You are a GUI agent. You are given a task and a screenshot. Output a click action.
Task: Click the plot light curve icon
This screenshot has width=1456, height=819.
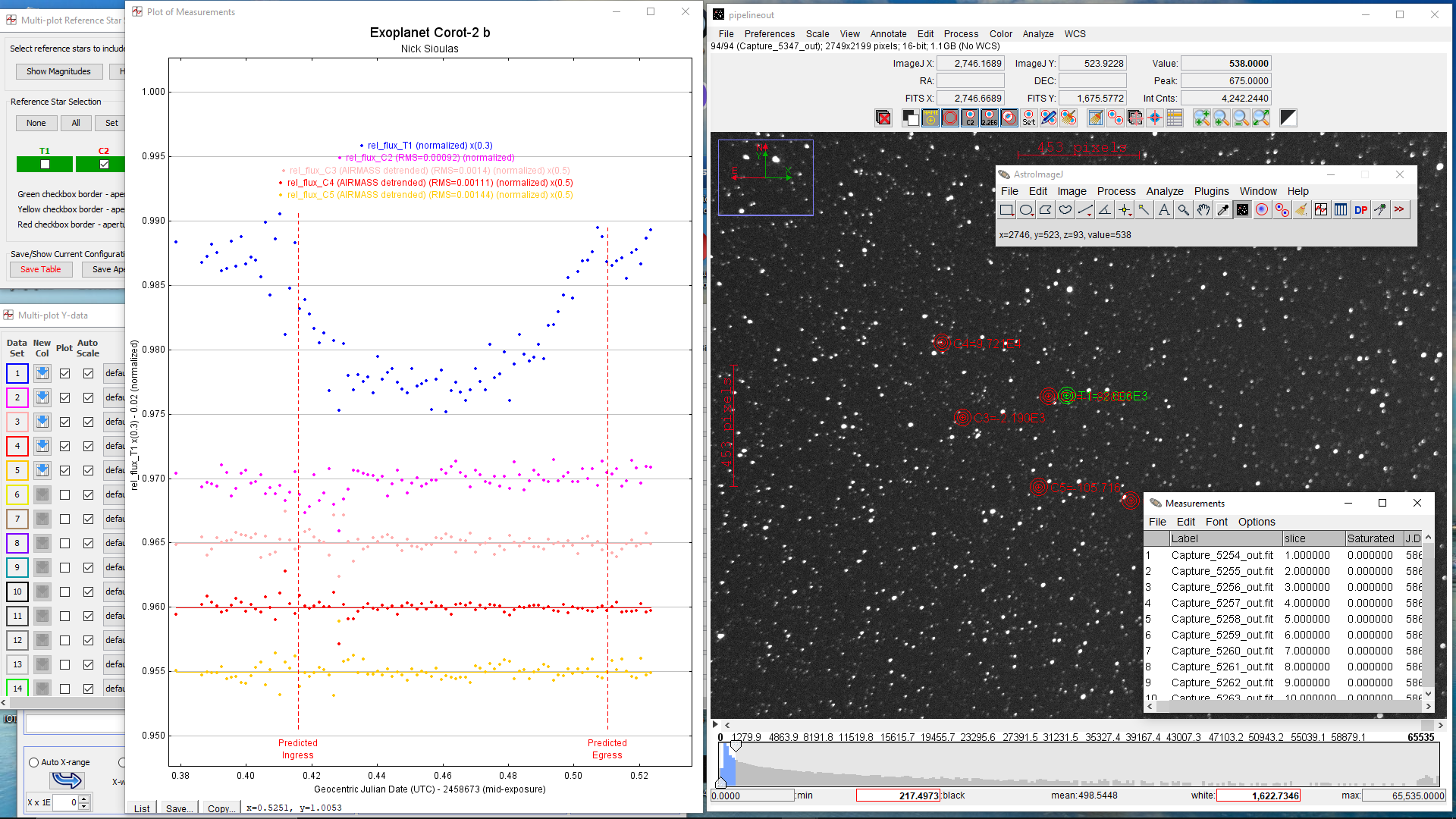(1322, 210)
